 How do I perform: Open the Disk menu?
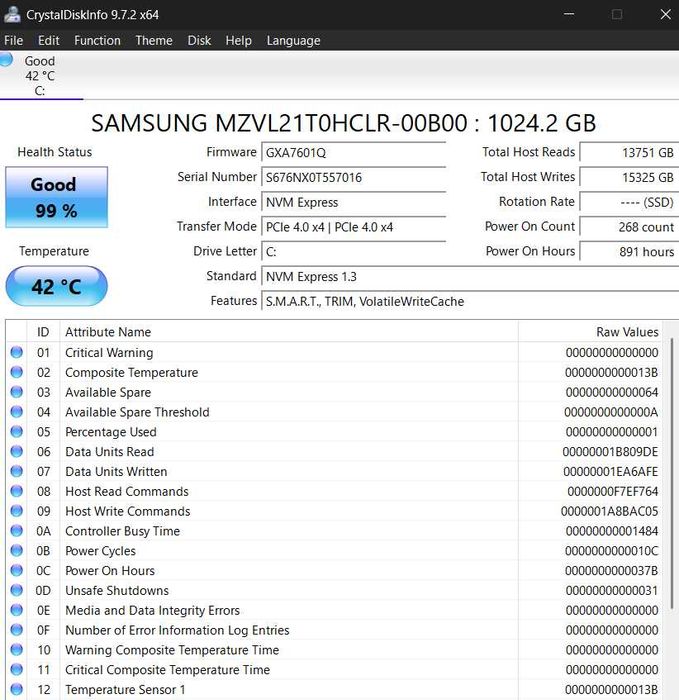(199, 41)
